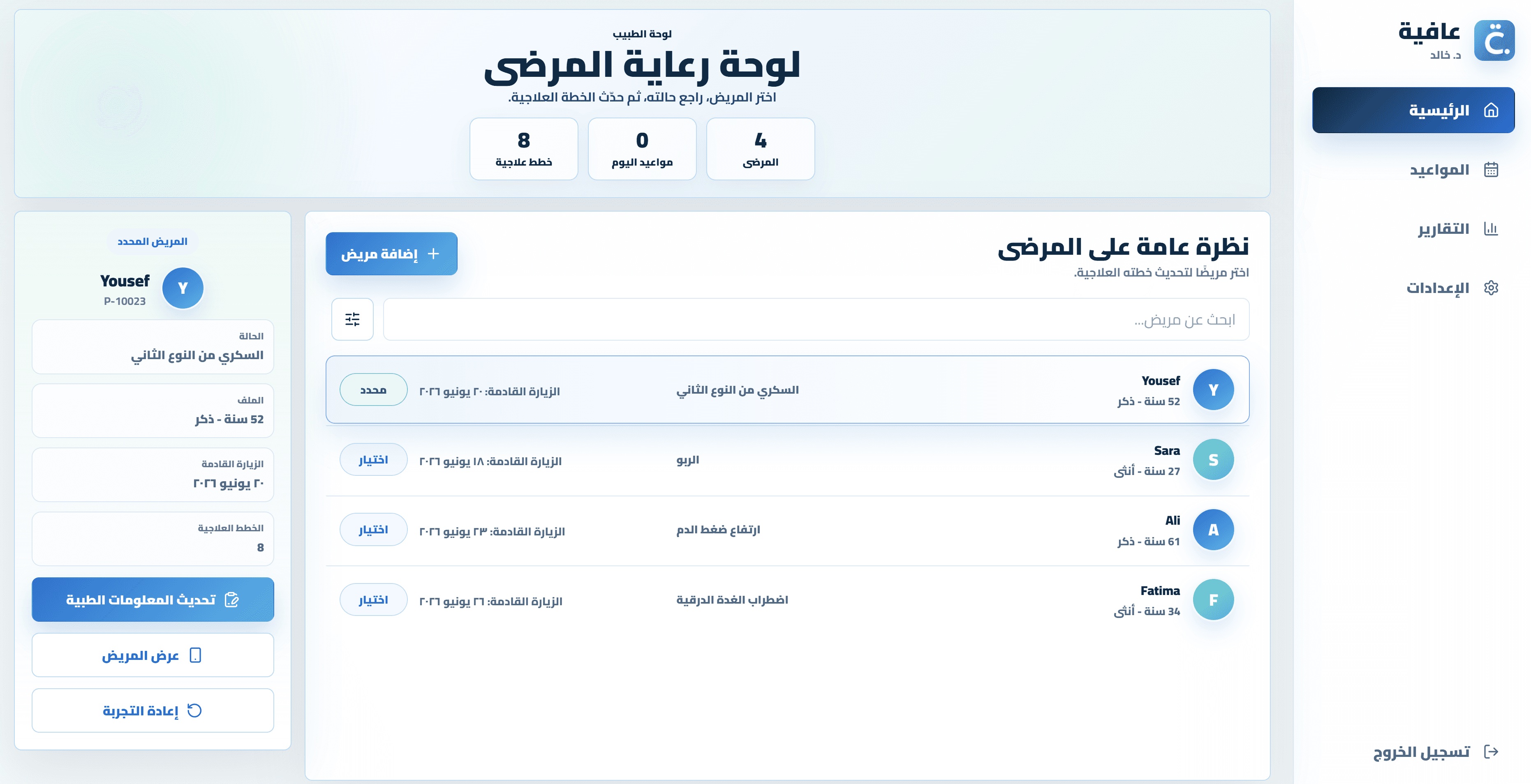Click 34 سنة - أنثى under Fatima

click(x=1147, y=611)
